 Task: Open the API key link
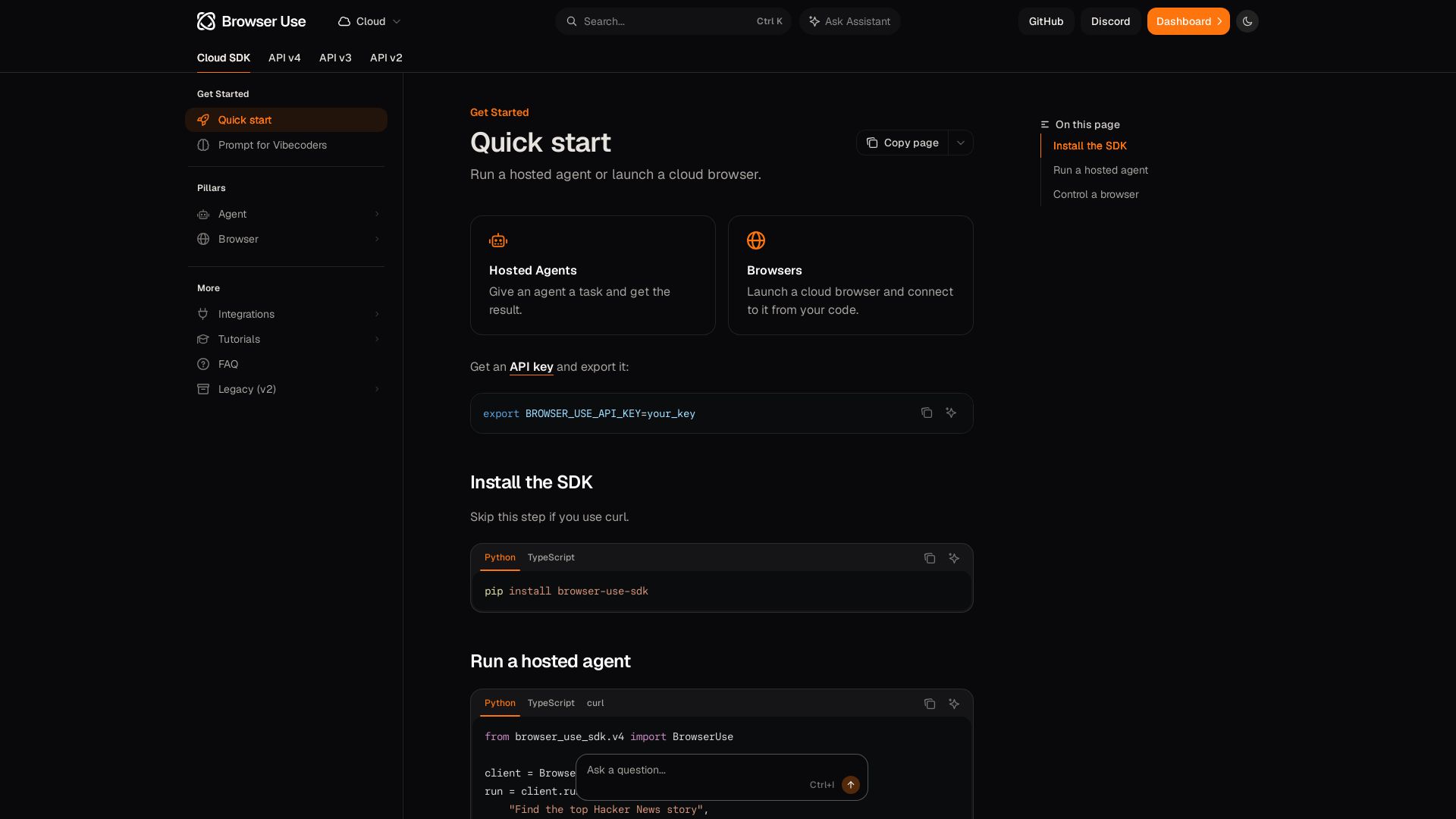coord(532,367)
